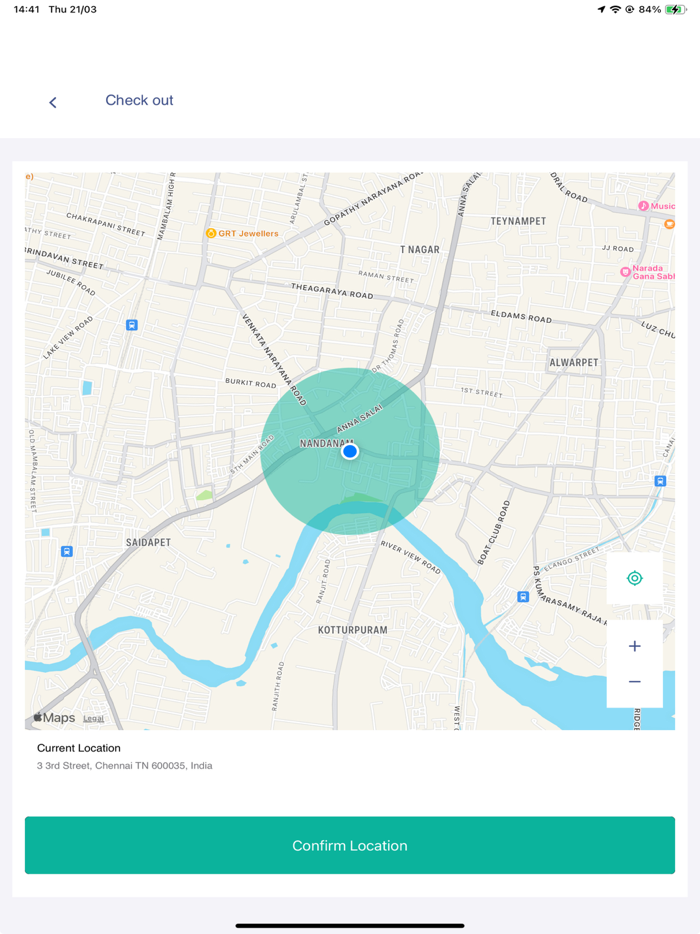Screen dimensions: 700x934
Task: Tap the blue current location dot
Action: click(x=350, y=452)
